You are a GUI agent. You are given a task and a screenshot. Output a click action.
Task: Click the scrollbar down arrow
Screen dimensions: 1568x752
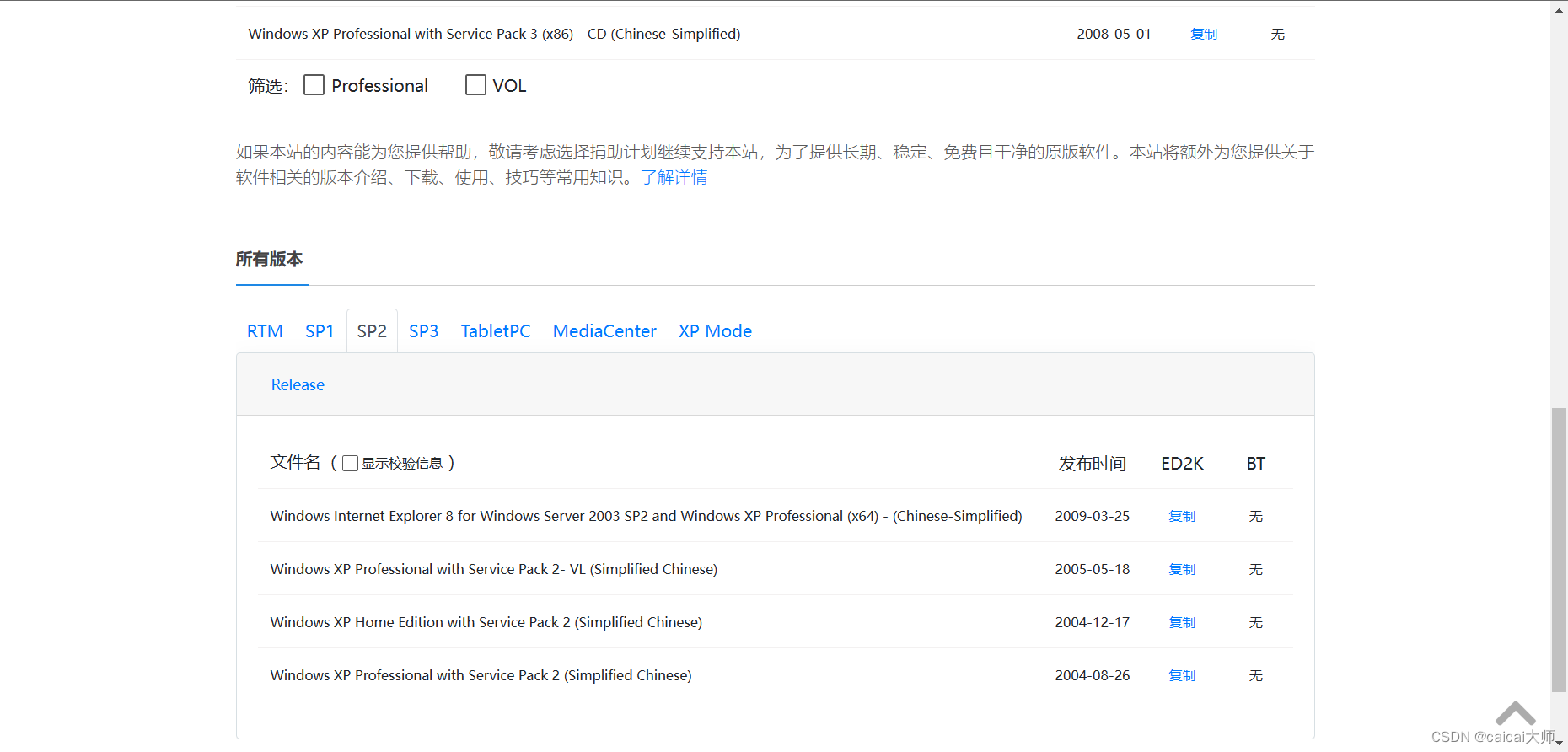[x=1560, y=744]
